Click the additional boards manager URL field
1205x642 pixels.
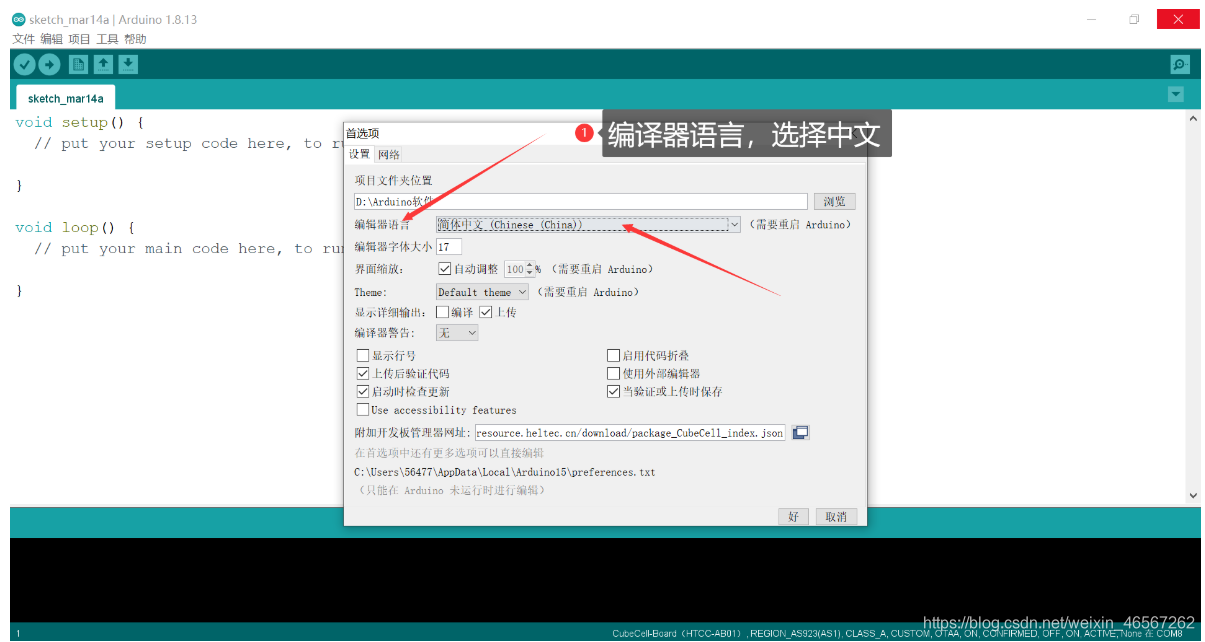pyautogui.click(x=630, y=433)
